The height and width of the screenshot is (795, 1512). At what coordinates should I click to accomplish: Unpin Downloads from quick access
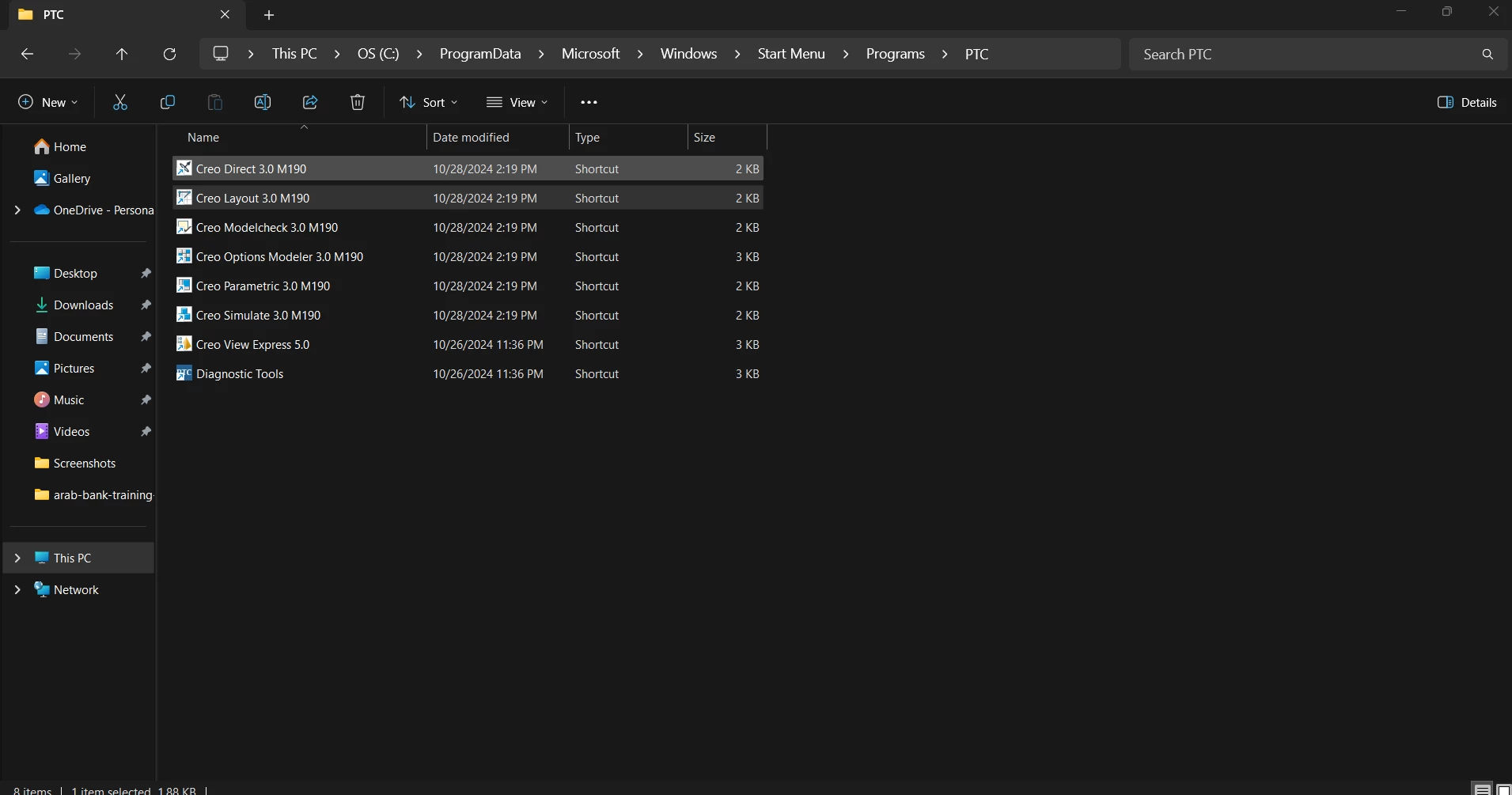pyautogui.click(x=146, y=305)
